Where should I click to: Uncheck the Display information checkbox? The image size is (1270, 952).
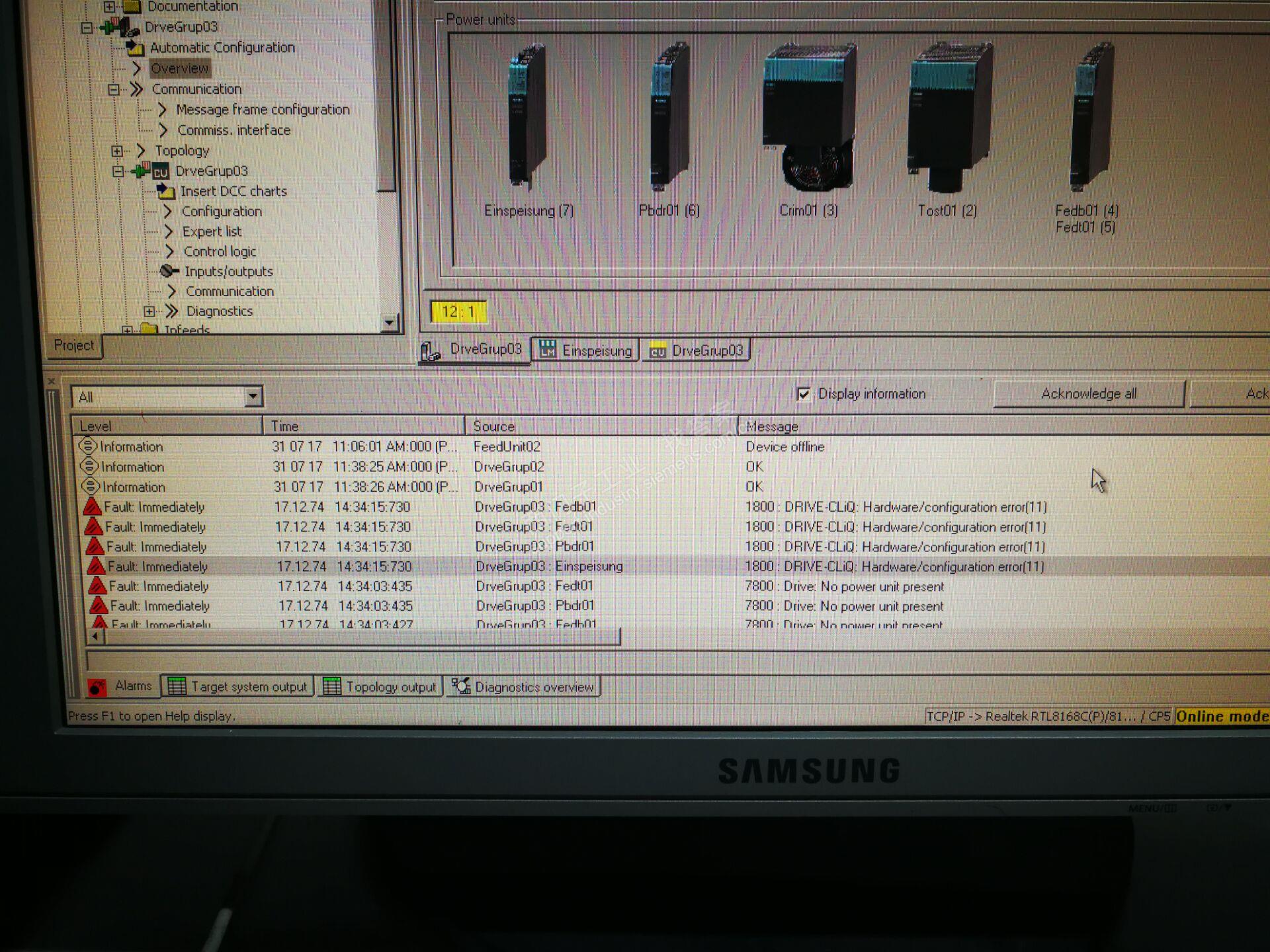pyautogui.click(x=803, y=395)
